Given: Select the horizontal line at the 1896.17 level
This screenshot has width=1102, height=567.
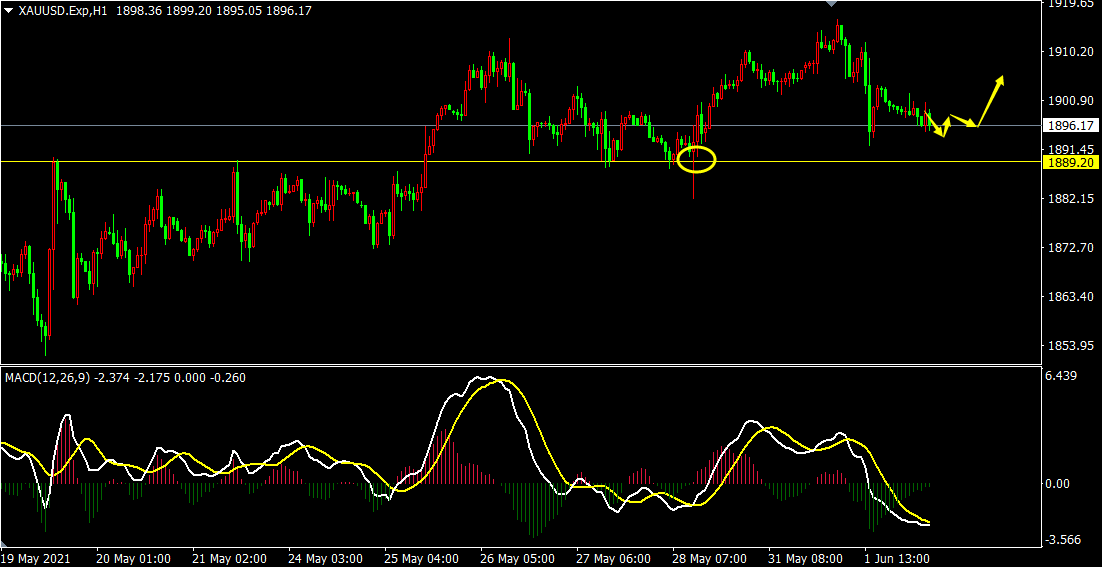Looking at the screenshot, I should tap(300, 125).
